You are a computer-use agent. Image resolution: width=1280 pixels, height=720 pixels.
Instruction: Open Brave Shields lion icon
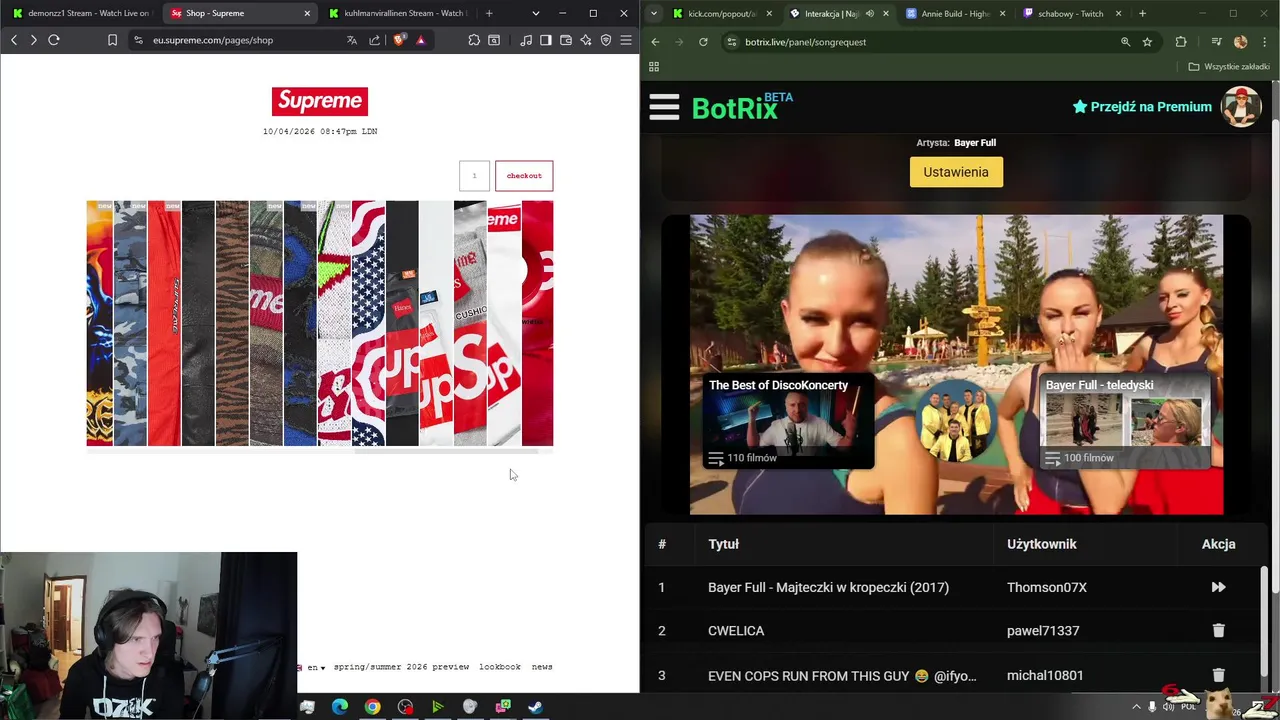pos(399,40)
